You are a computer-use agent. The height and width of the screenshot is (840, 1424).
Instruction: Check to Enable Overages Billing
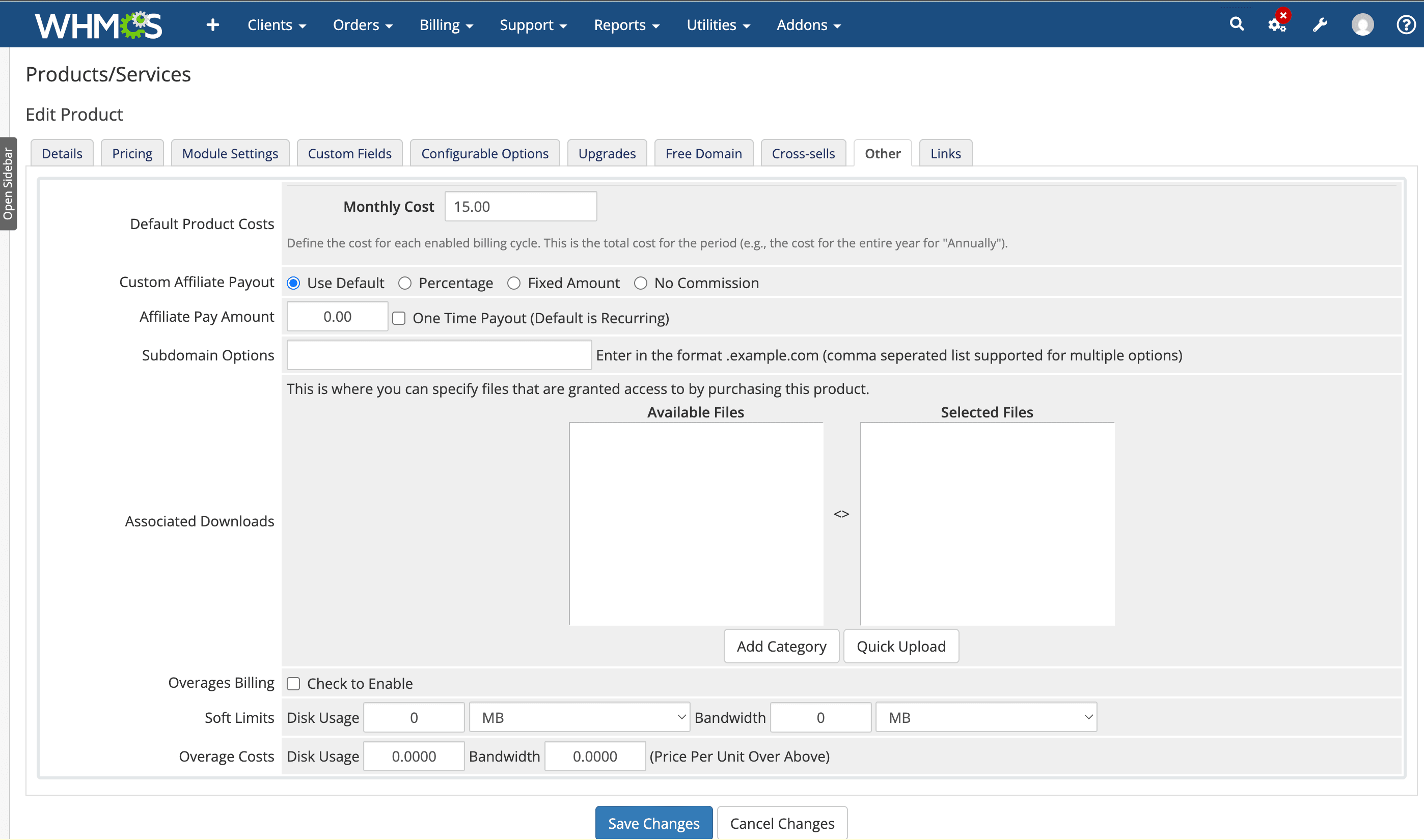coord(293,684)
